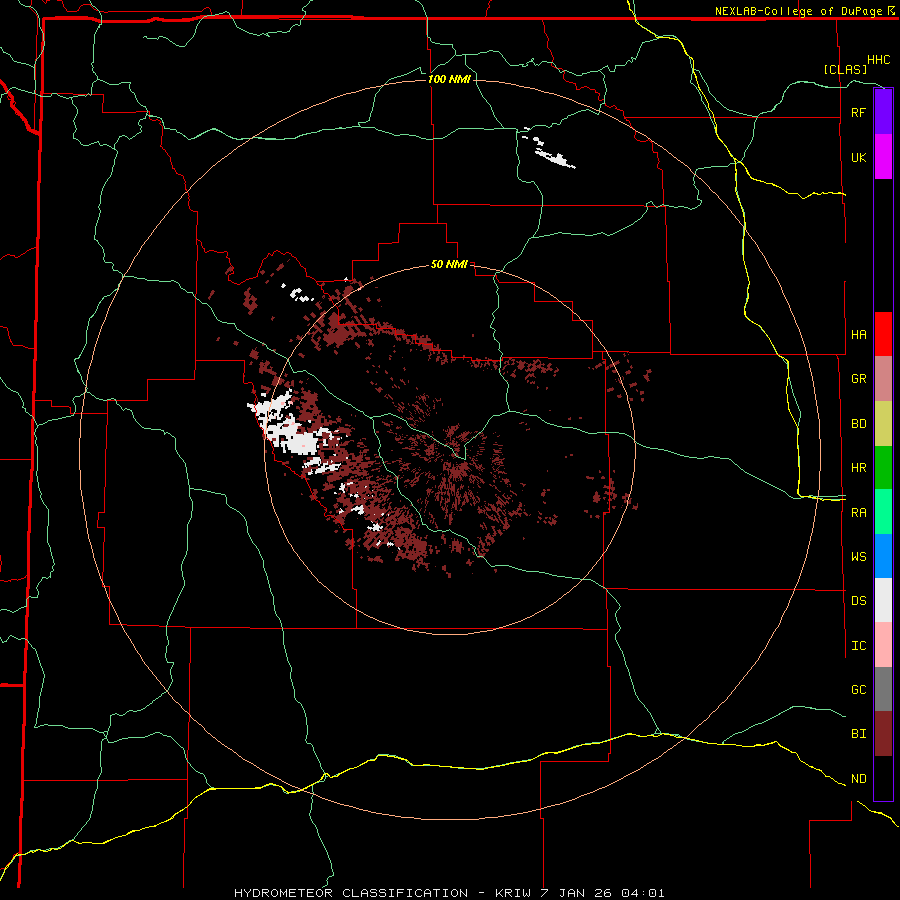
Task: Click the GR legend label
Action: (858, 379)
